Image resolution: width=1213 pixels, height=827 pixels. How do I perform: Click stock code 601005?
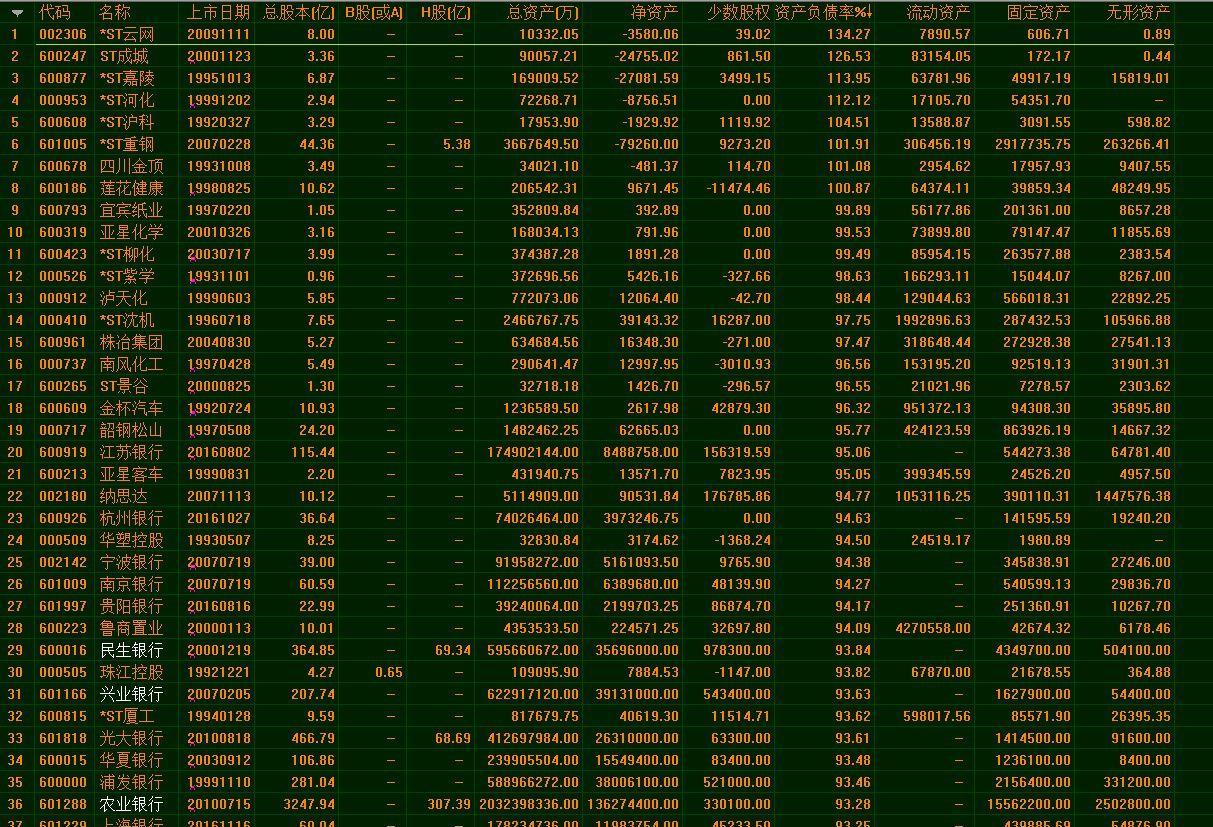point(63,144)
